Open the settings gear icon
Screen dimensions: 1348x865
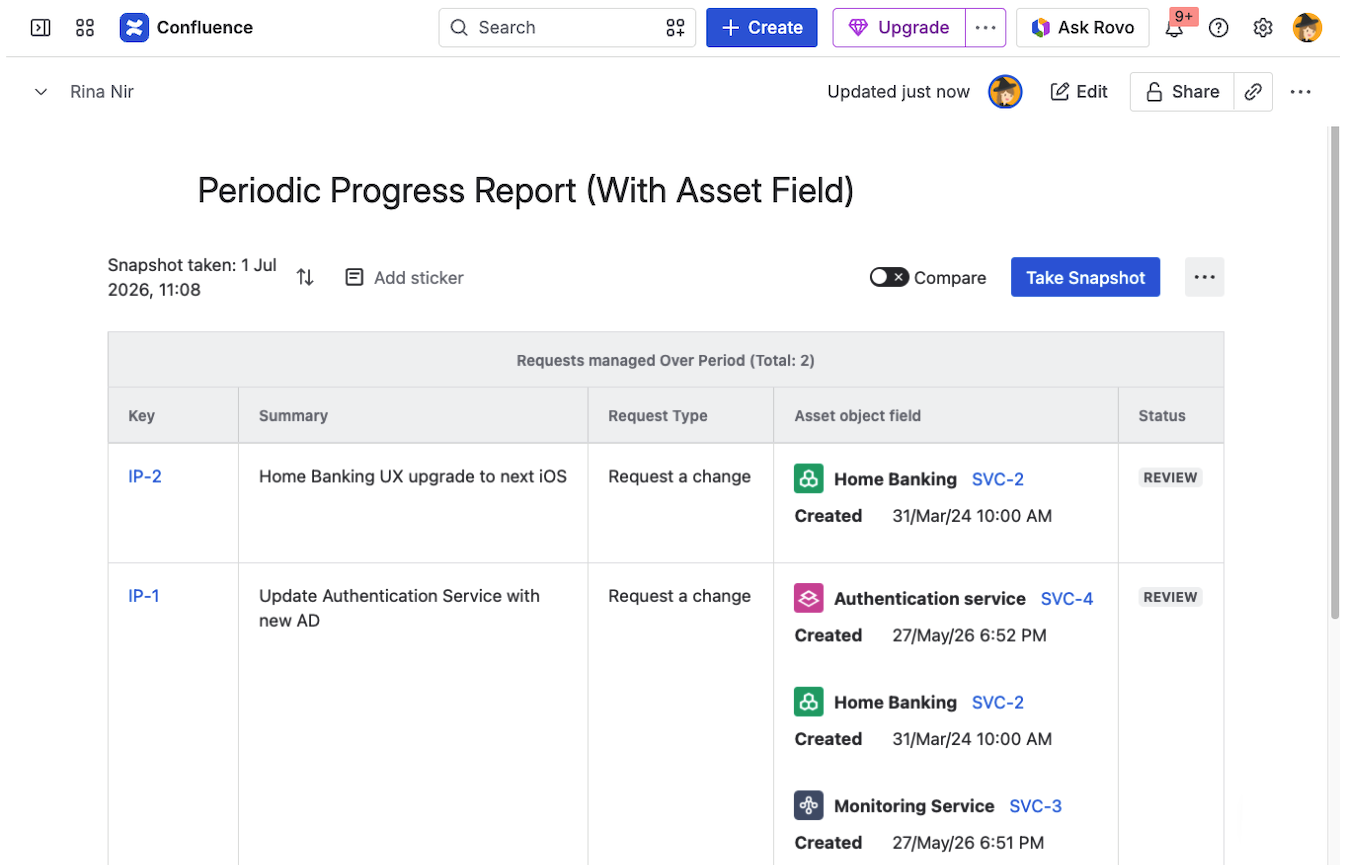coord(1263,28)
